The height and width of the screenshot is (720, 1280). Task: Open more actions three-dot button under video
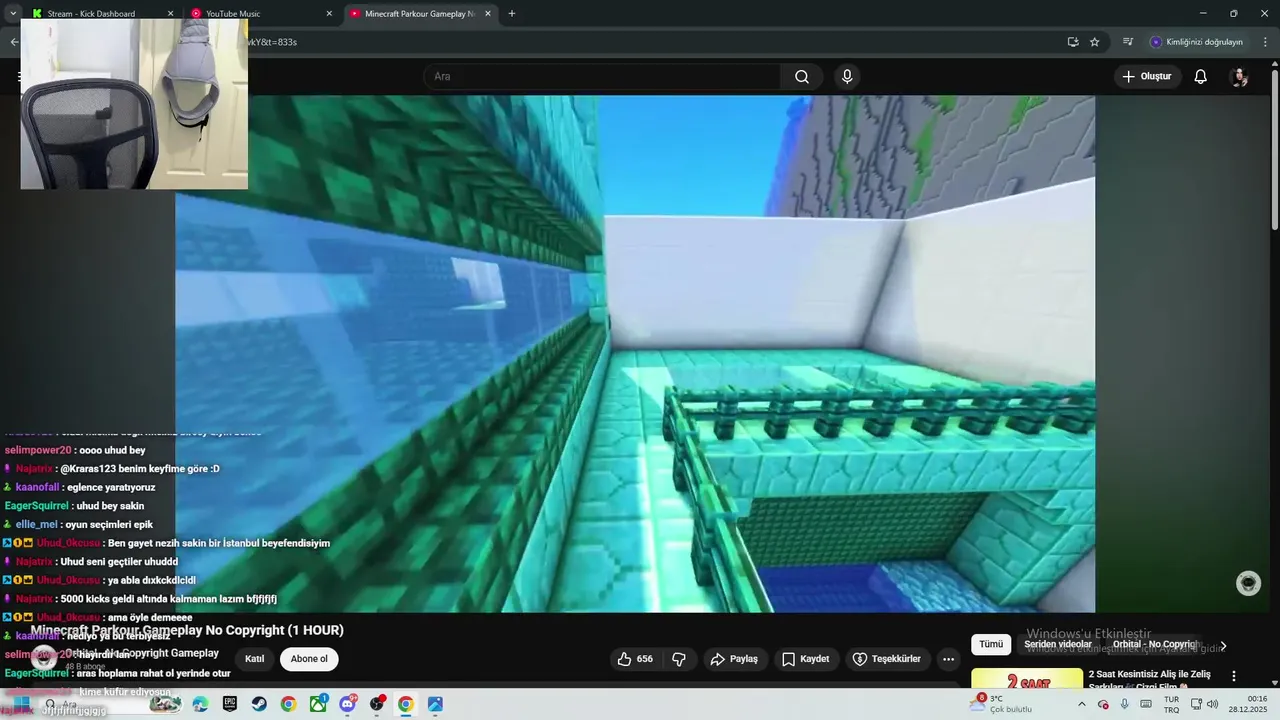pyautogui.click(x=948, y=659)
